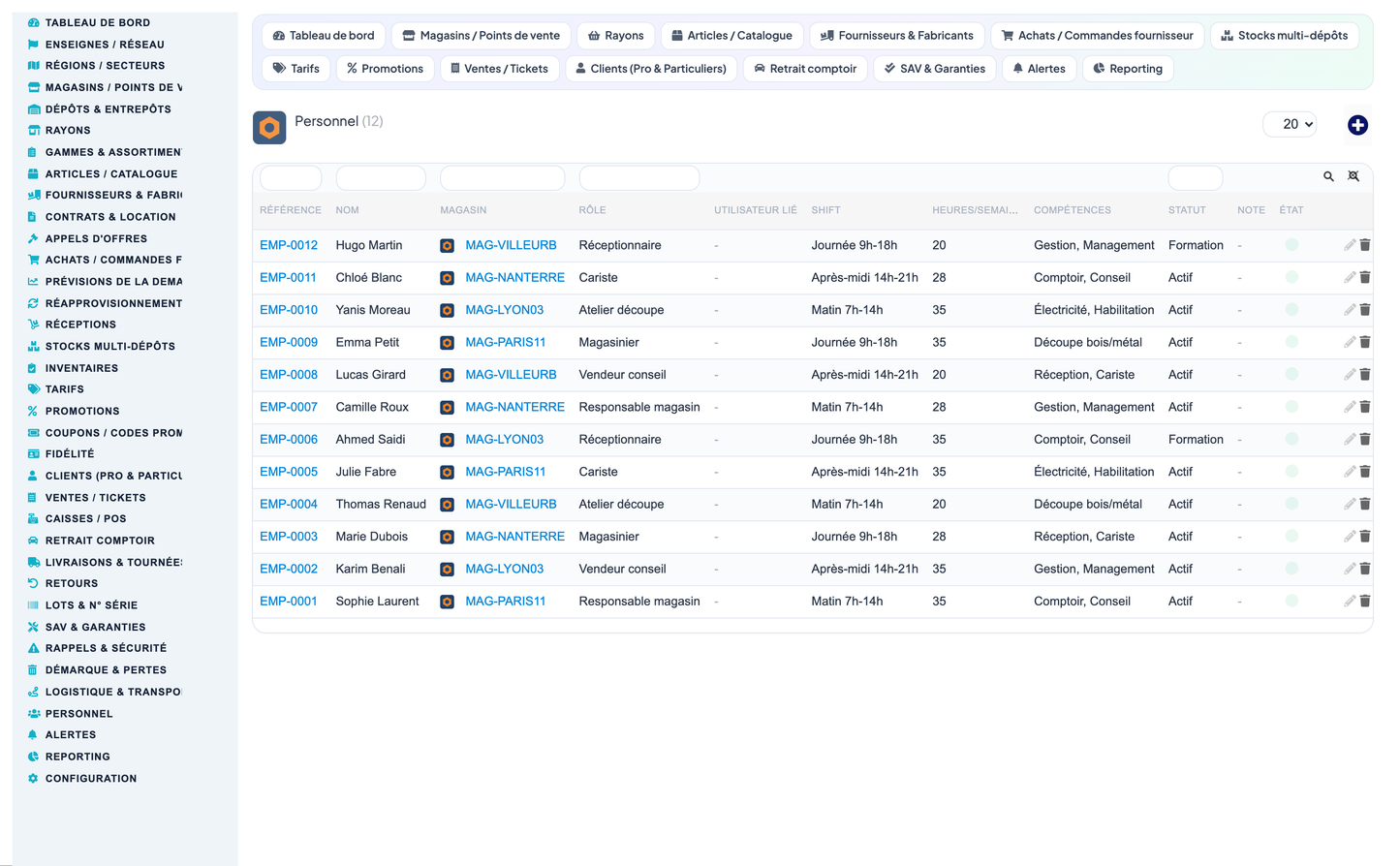Viewport: 1400px width, 866px height.
Task: Open the MAG-PARIS11 link for Emma Petit
Action: (505, 342)
